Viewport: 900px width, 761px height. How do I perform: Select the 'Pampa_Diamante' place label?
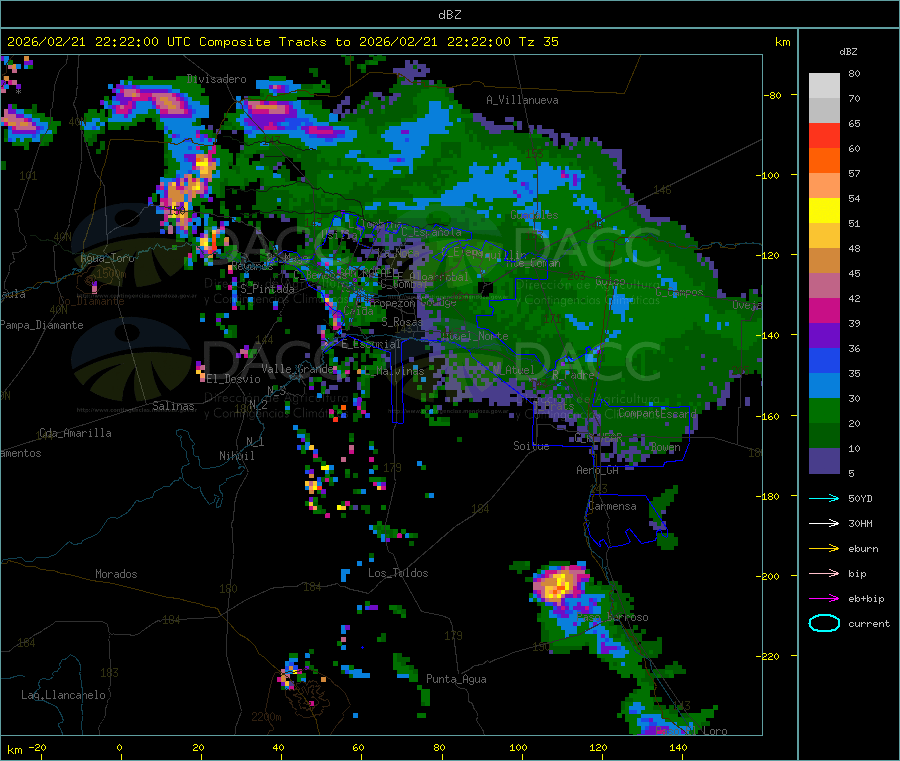click(x=41, y=325)
